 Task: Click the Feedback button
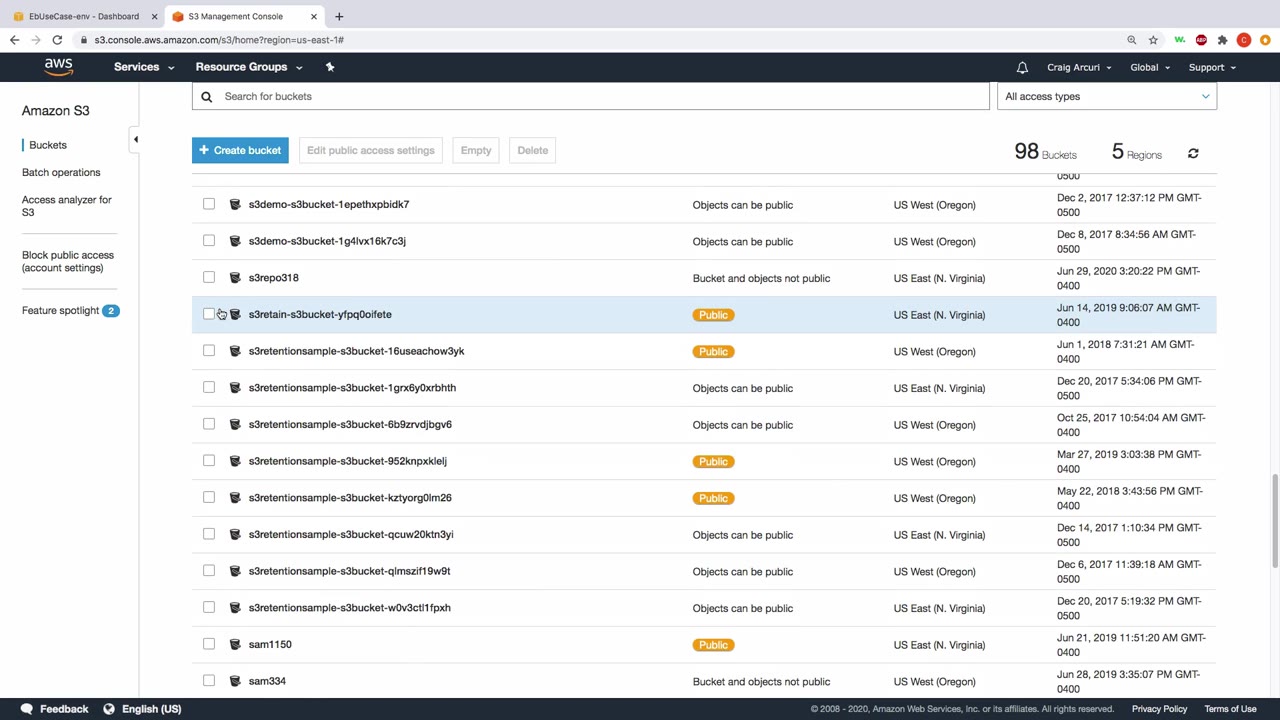[55, 709]
